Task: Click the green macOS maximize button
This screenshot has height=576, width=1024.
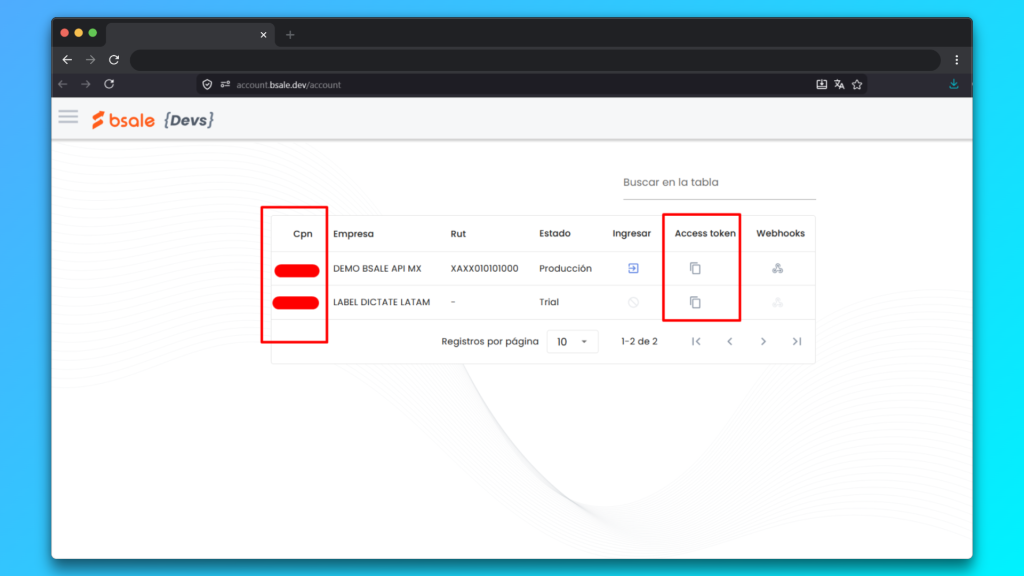Action: click(x=93, y=33)
